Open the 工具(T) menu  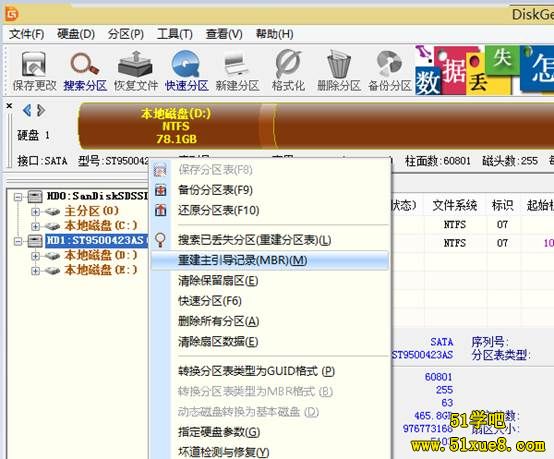tap(175, 34)
